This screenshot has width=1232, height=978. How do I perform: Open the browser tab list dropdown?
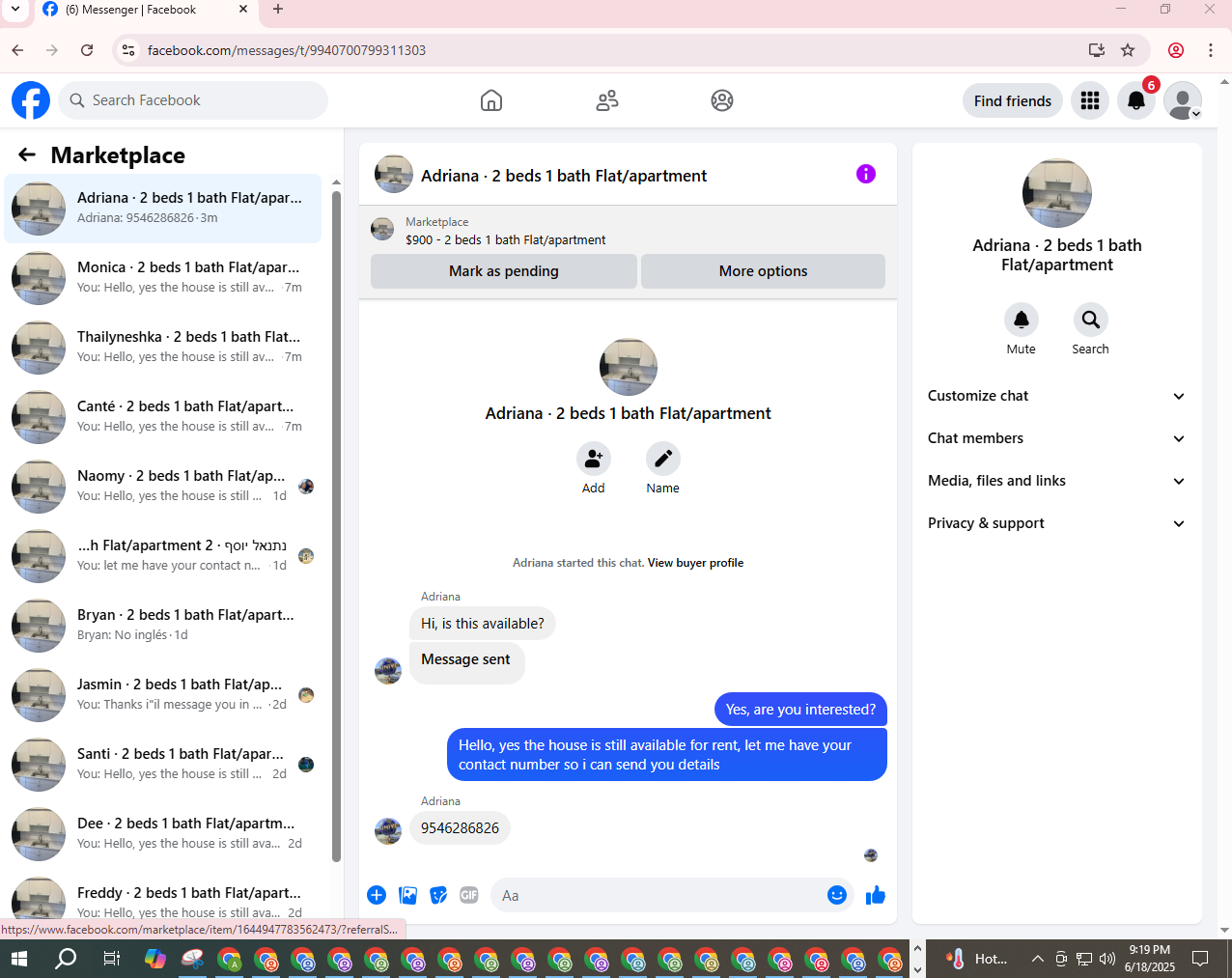pyautogui.click(x=15, y=10)
